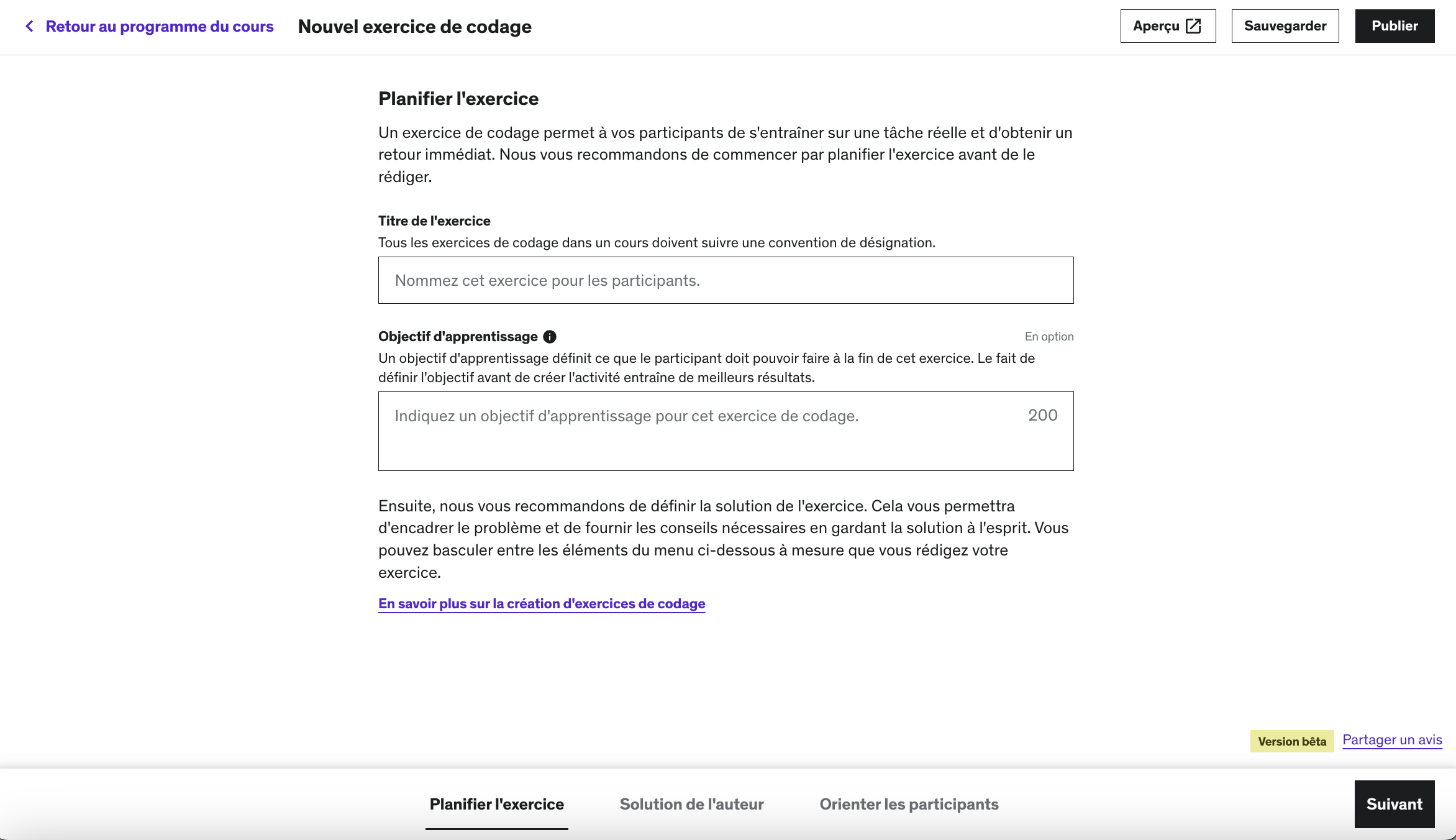Click the Version bêta badge
The image size is (1456, 840).
click(1292, 741)
